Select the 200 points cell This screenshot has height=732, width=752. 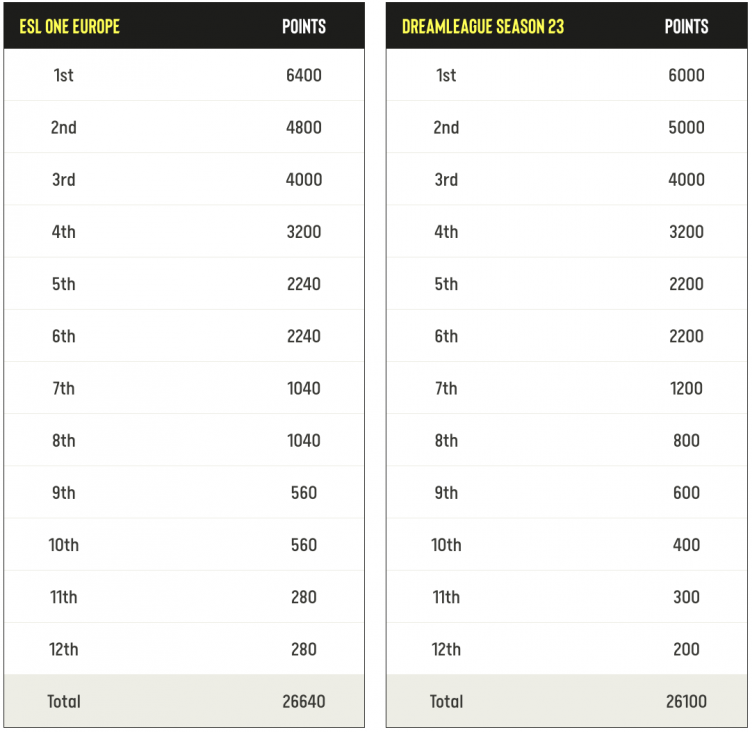coord(686,649)
